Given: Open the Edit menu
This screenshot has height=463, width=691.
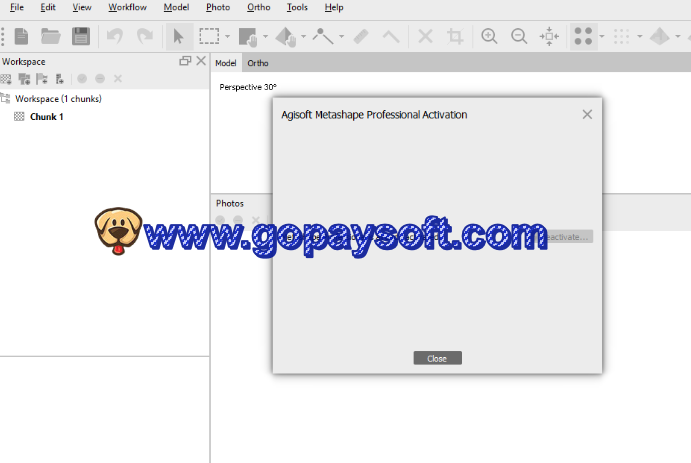Looking at the screenshot, I should click(x=48, y=7).
